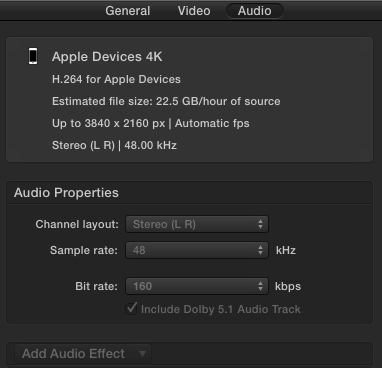382x368 pixels.
Task: Select the Audio tab
Action: pos(255,11)
